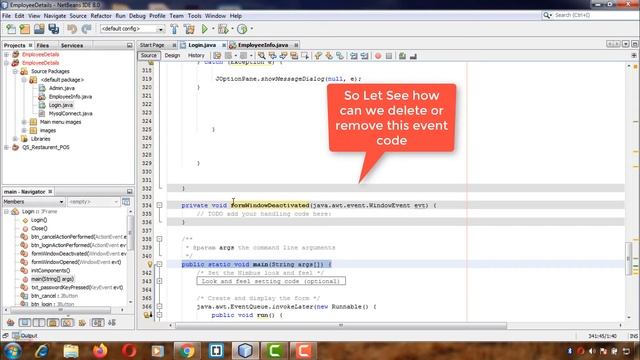The height and width of the screenshot is (360, 640).
Task: Switch to the Start Page tab
Action: coord(152,45)
